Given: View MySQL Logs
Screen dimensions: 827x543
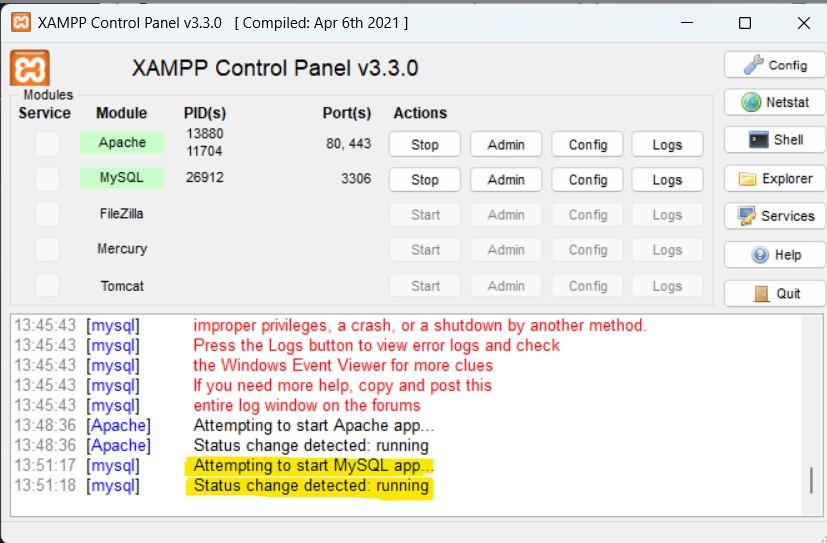Looking at the screenshot, I should [x=667, y=180].
